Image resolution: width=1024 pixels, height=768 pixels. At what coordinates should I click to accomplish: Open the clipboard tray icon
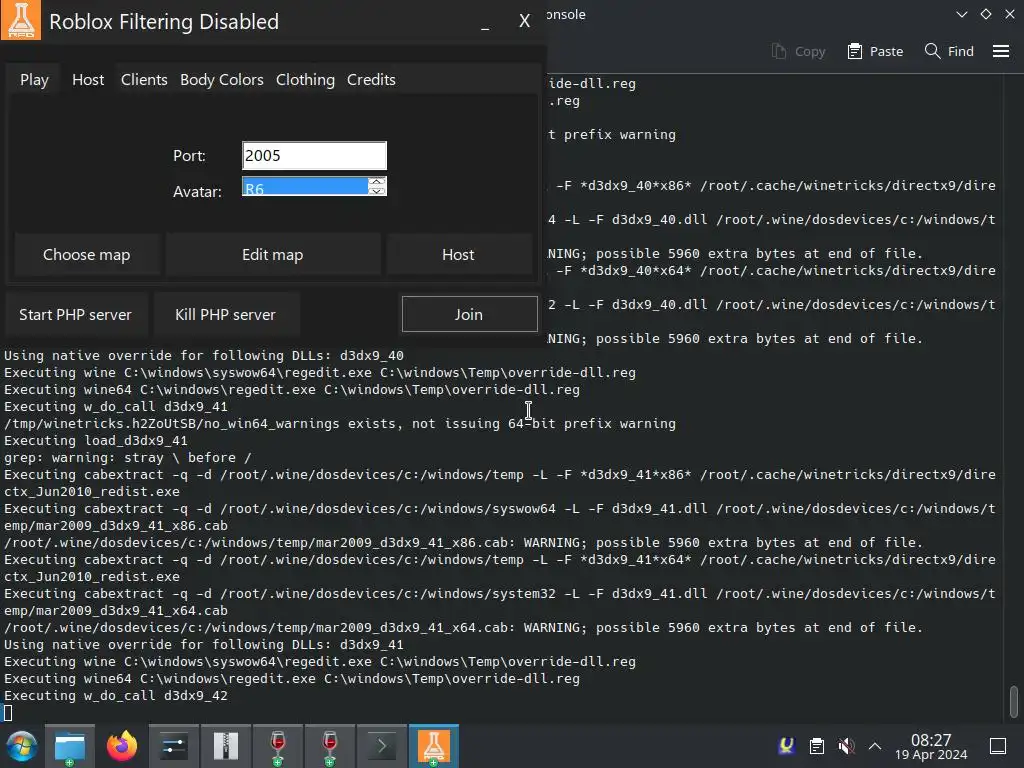click(x=817, y=746)
